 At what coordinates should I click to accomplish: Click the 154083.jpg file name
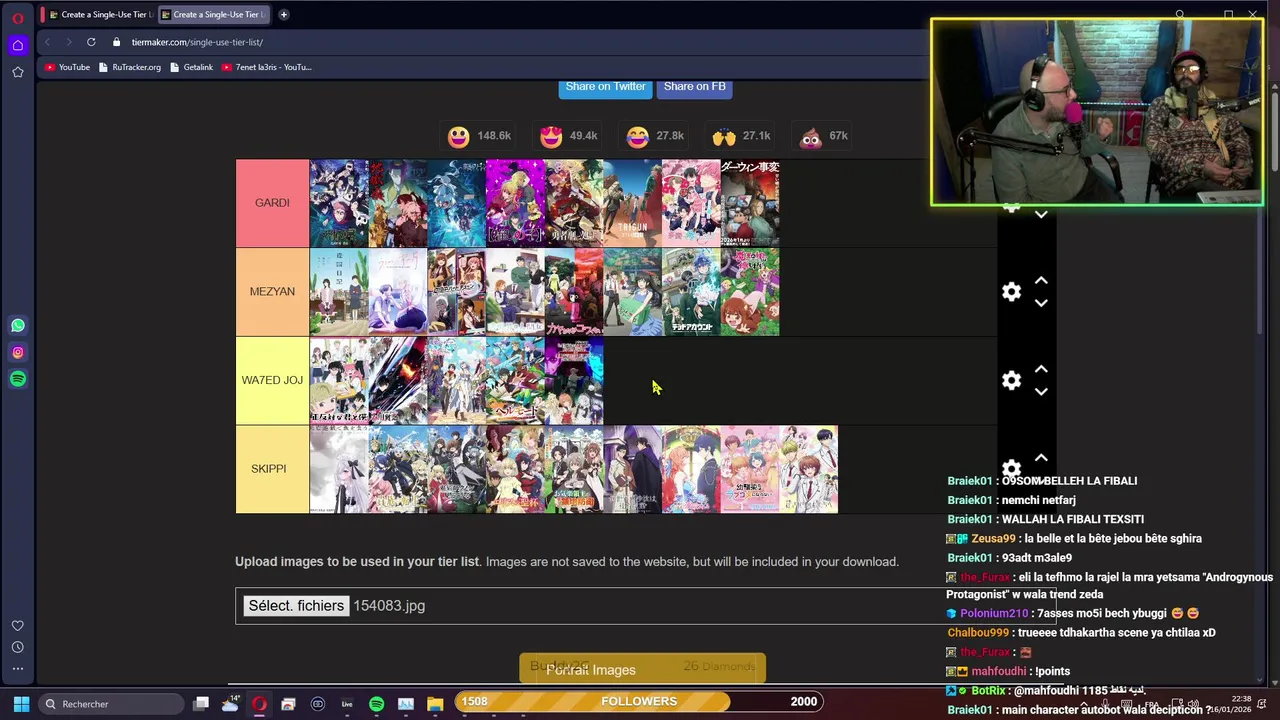click(x=389, y=606)
